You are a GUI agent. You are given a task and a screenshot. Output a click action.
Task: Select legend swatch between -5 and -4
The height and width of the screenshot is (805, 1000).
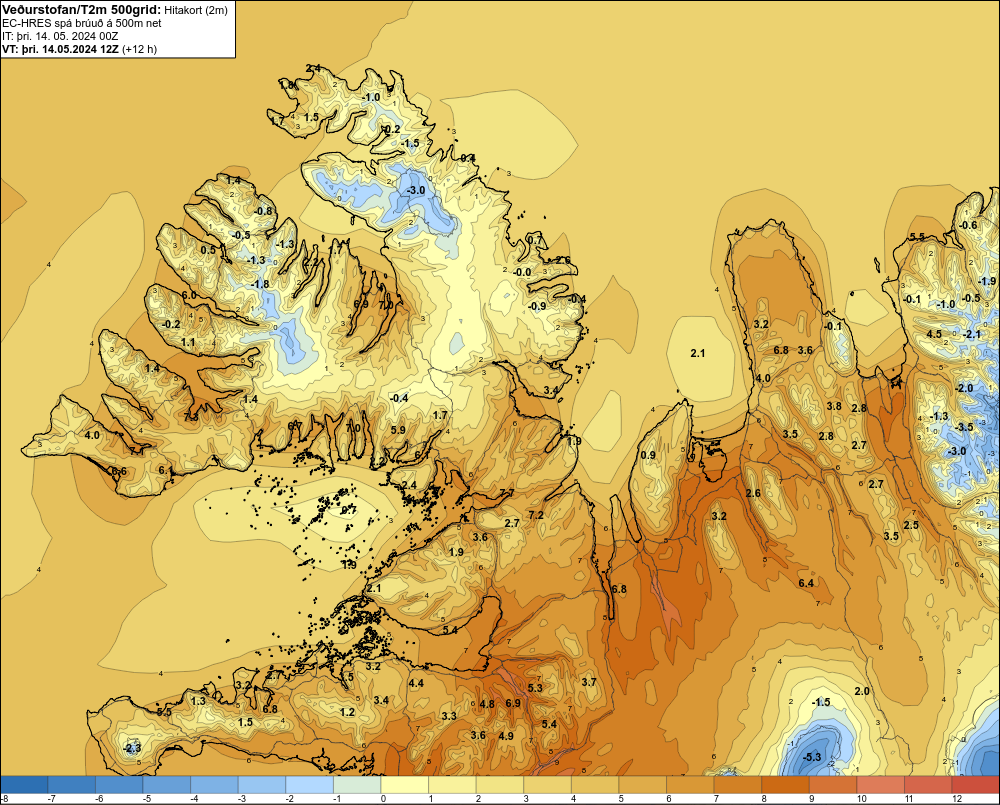pos(166,784)
